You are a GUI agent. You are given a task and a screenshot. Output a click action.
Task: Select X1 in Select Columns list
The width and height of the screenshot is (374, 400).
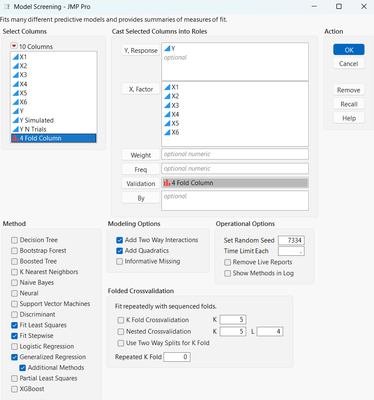pyautogui.click(x=54, y=57)
